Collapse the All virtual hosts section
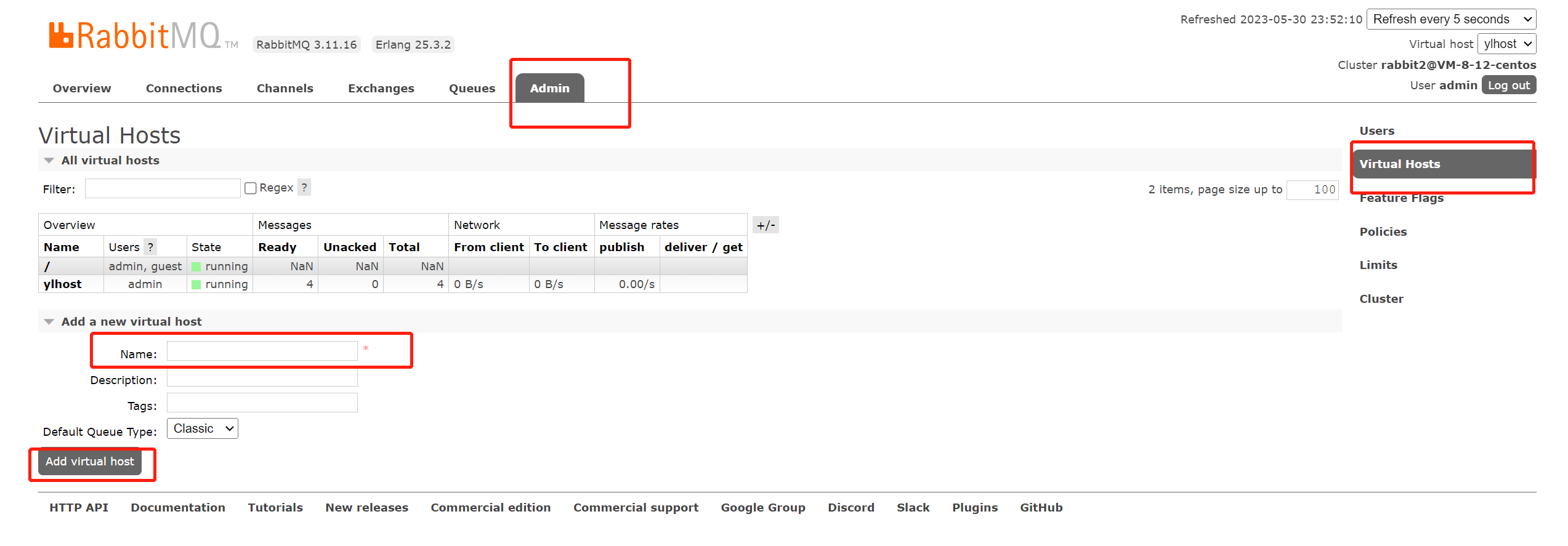 pyautogui.click(x=110, y=160)
